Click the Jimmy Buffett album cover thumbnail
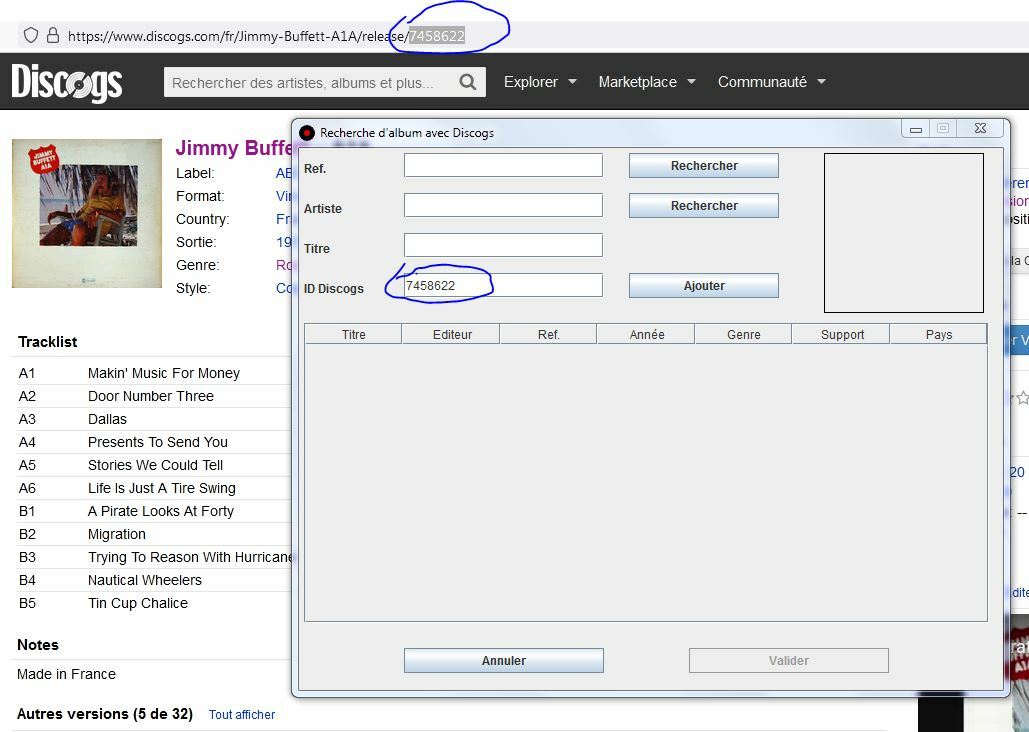1029x732 pixels. [87, 213]
